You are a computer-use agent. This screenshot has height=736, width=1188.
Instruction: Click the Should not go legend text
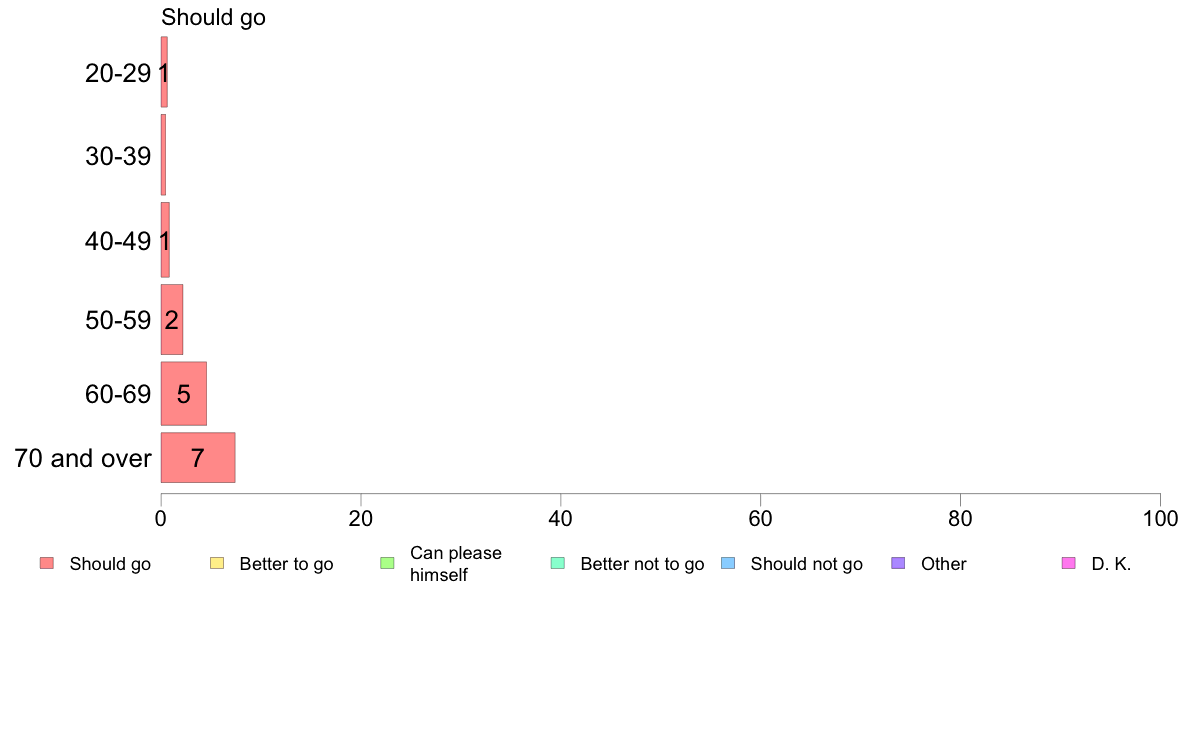coord(807,564)
